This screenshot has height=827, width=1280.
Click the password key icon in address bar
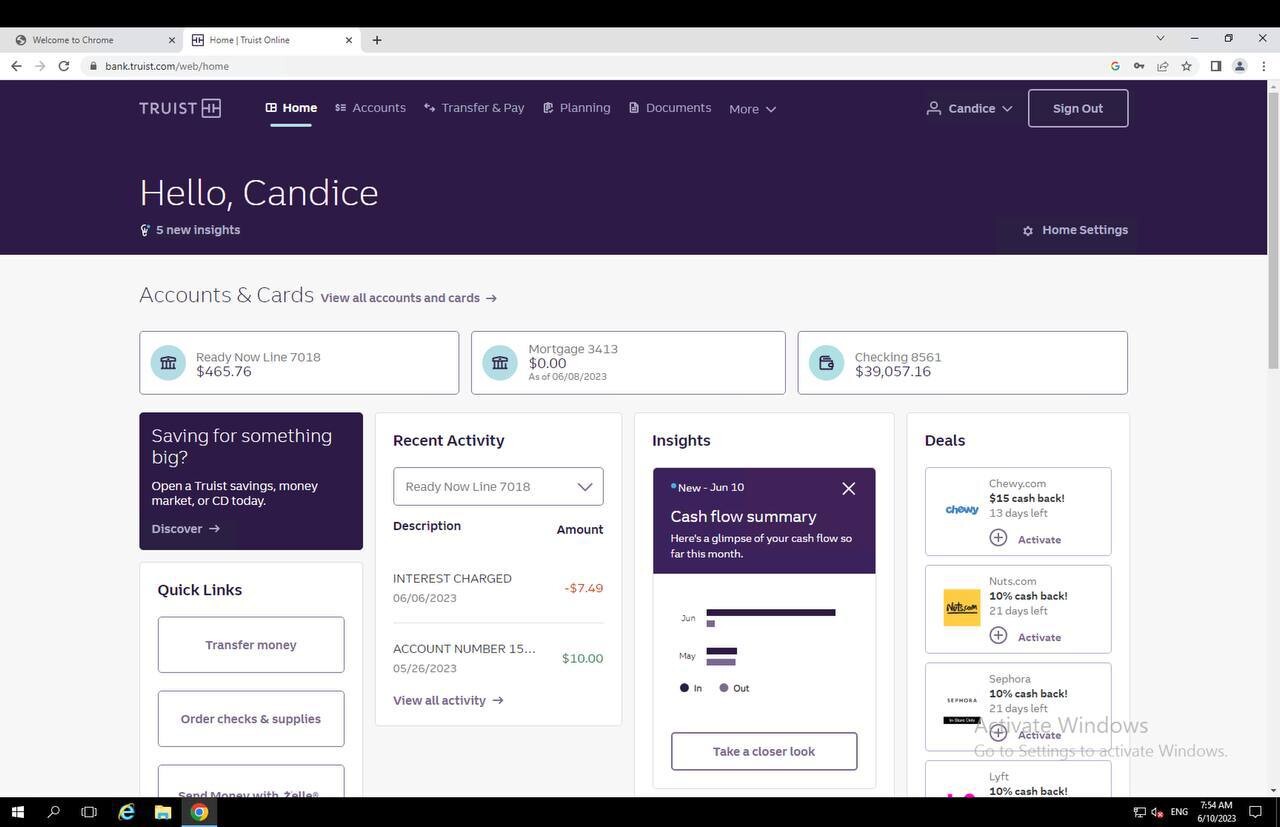[1139, 66]
